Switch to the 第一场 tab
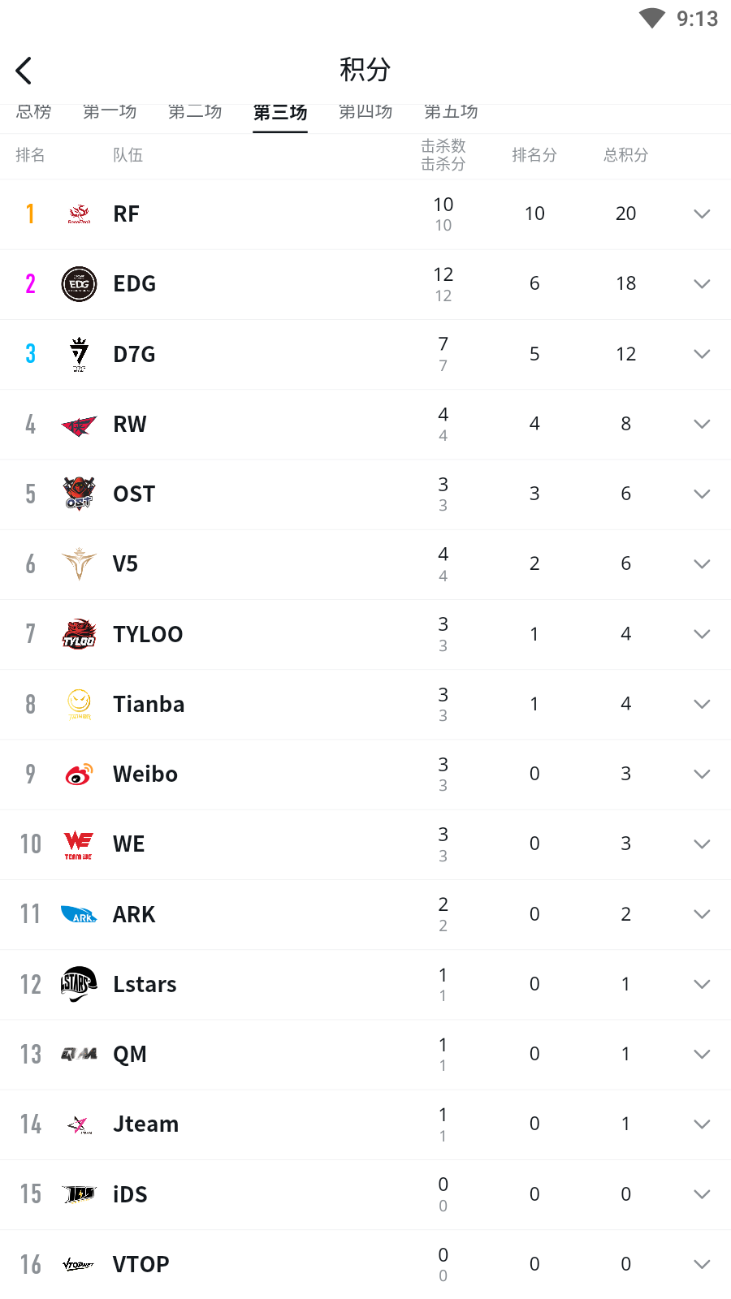The width and height of the screenshot is (731, 1299). tap(109, 113)
